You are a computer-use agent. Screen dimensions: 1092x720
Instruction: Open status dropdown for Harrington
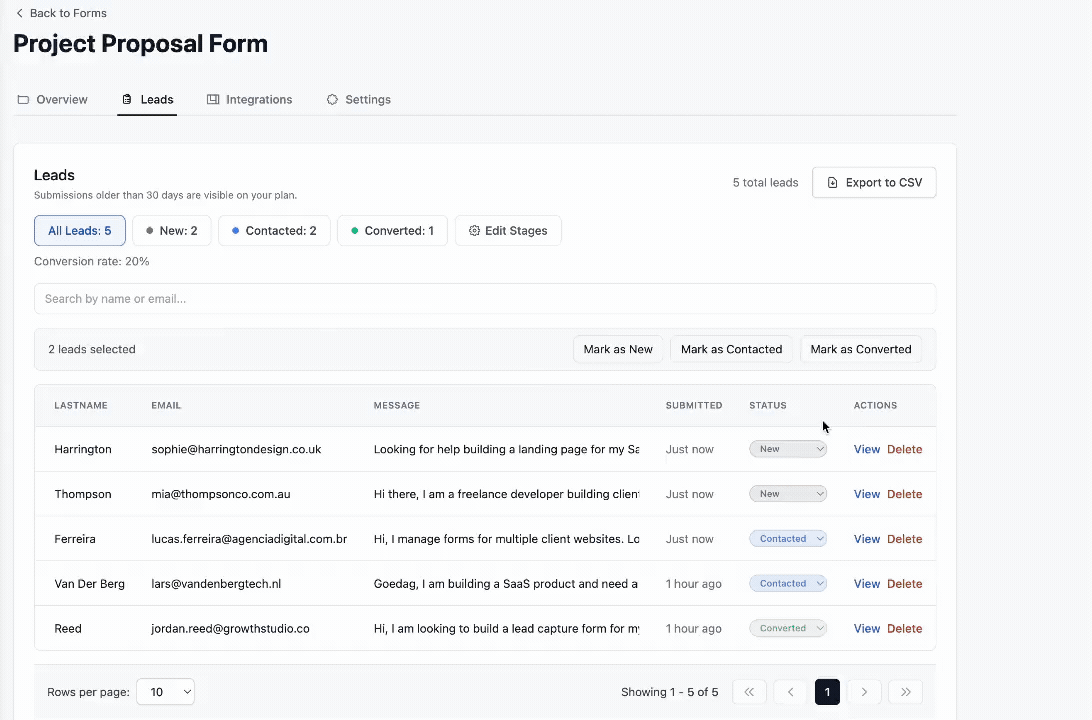click(788, 449)
